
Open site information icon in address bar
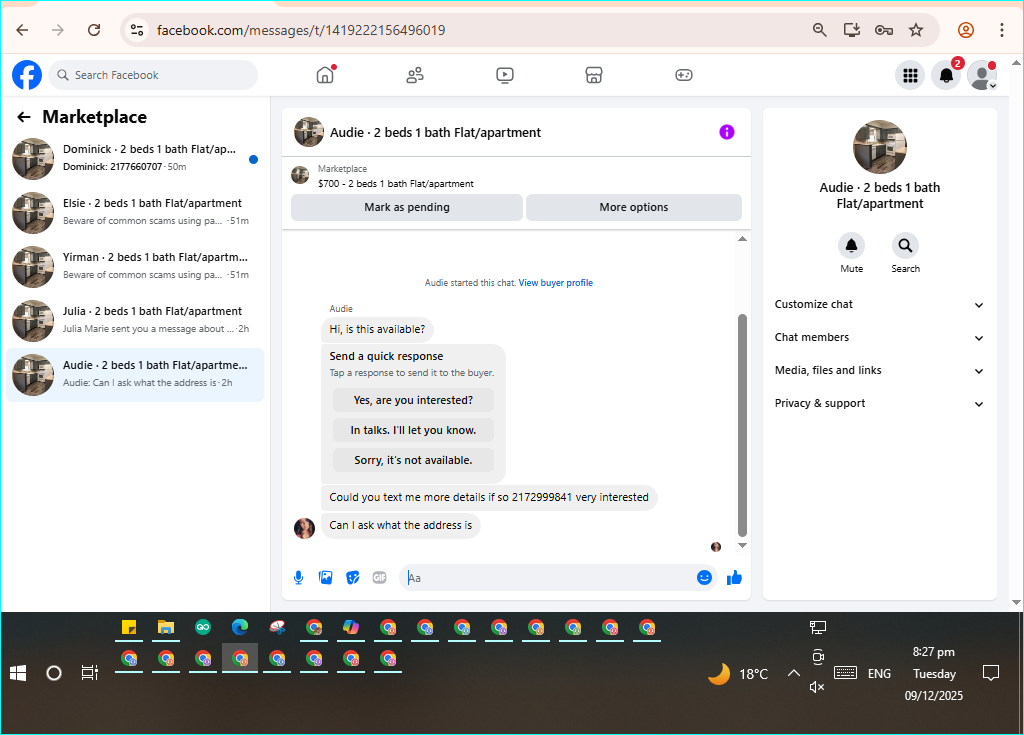137,30
